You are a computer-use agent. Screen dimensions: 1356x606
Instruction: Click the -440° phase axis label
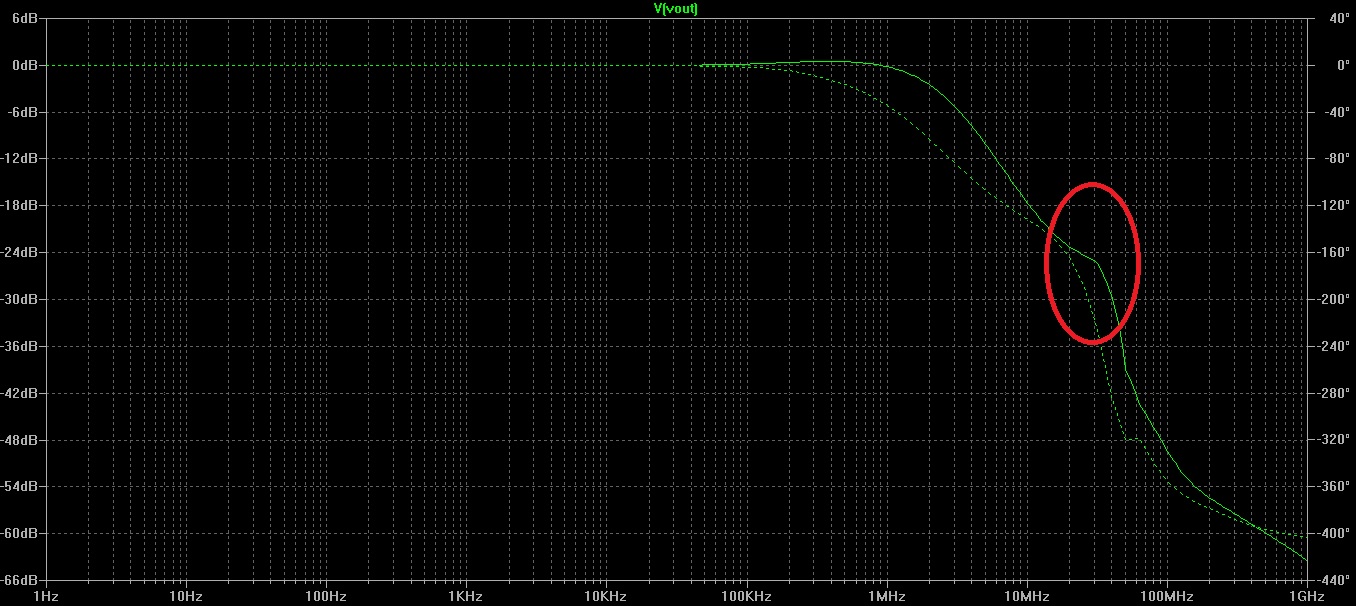1332,580
